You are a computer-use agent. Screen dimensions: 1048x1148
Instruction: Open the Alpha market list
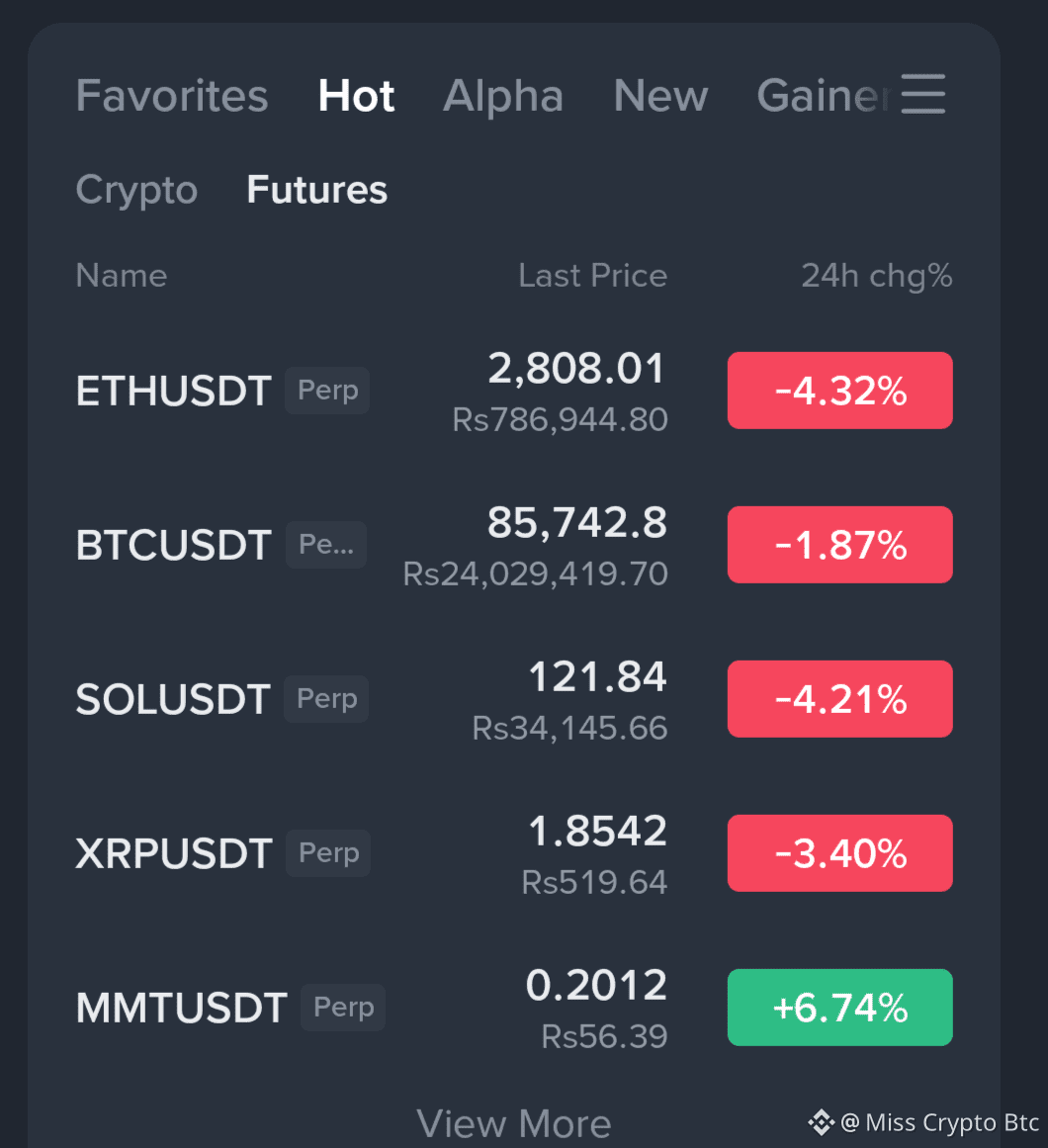point(503,95)
